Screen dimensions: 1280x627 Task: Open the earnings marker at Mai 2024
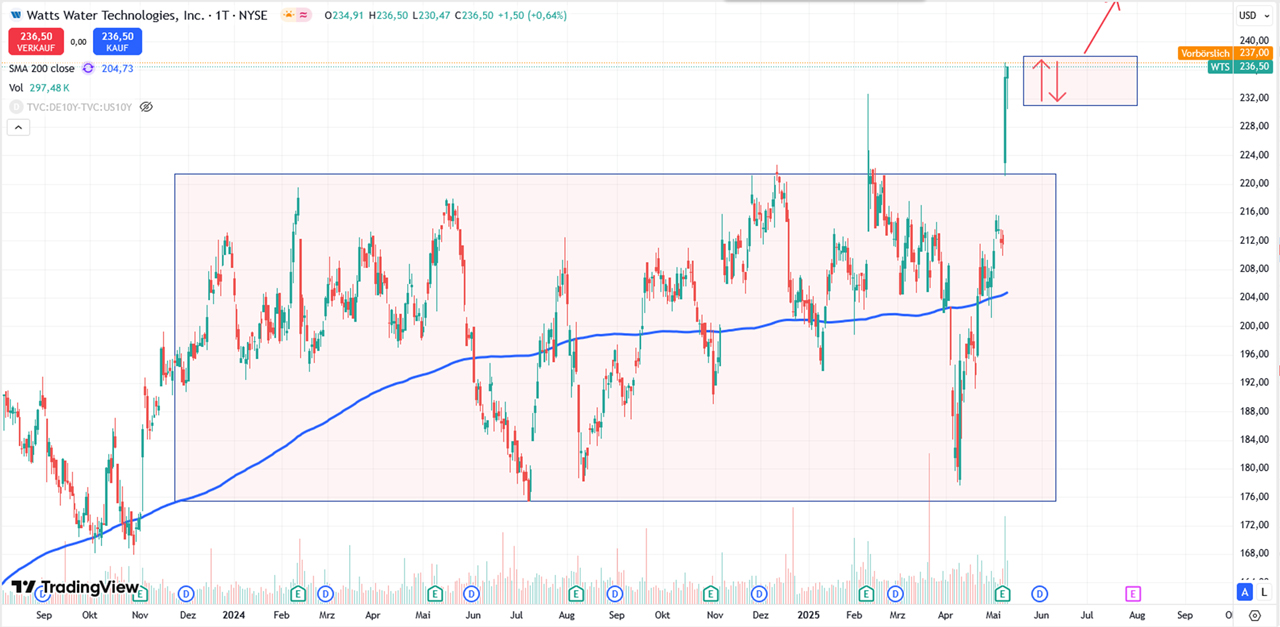pyautogui.click(x=434, y=593)
